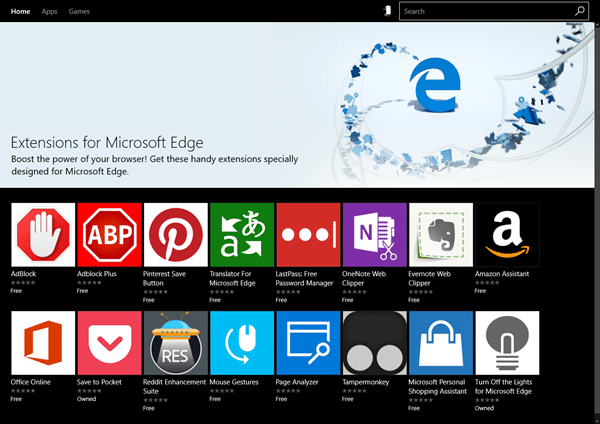Click the AdBlock name label
The image size is (600, 424).
coord(23,274)
